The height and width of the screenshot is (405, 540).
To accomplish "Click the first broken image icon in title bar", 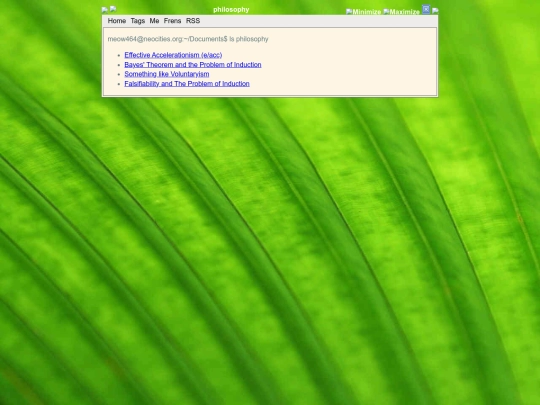I will point(105,10).
